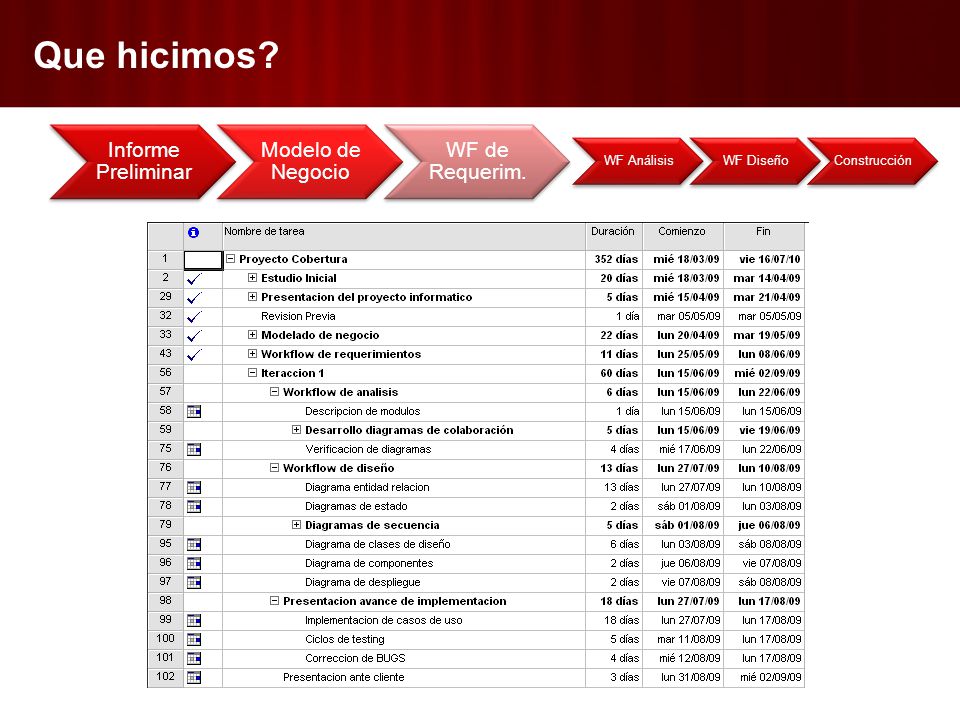Image resolution: width=960 pixels, height=720 pixels.
Task: Click the checkmark for Modelado de negocio
Action: (x=194, y=336)
